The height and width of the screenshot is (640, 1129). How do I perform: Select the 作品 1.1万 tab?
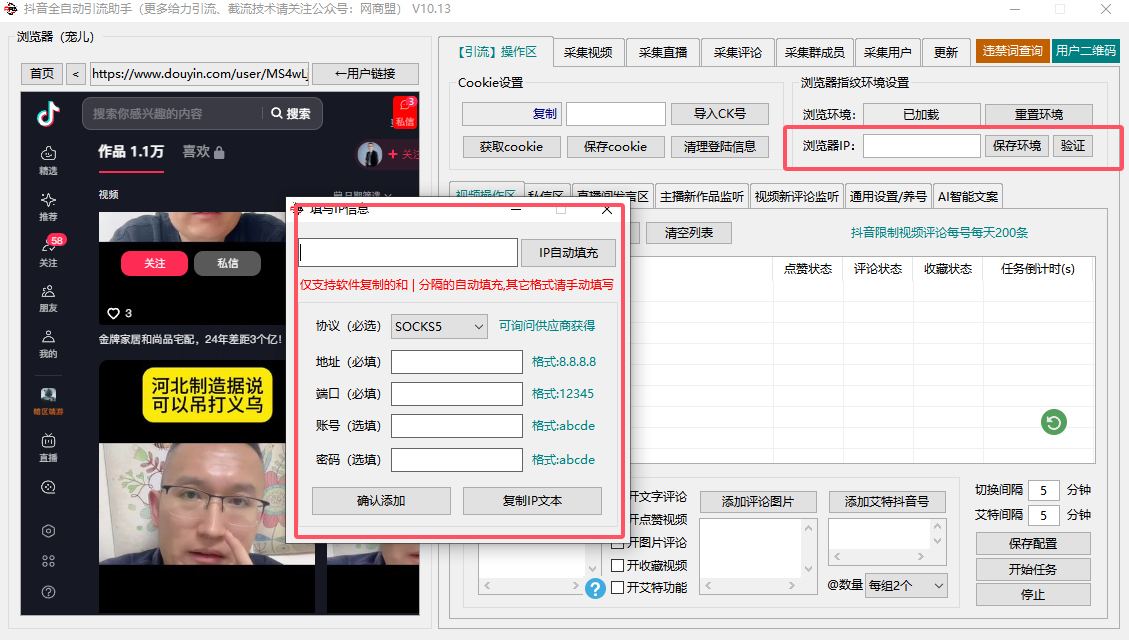click(x=131, y=152)
